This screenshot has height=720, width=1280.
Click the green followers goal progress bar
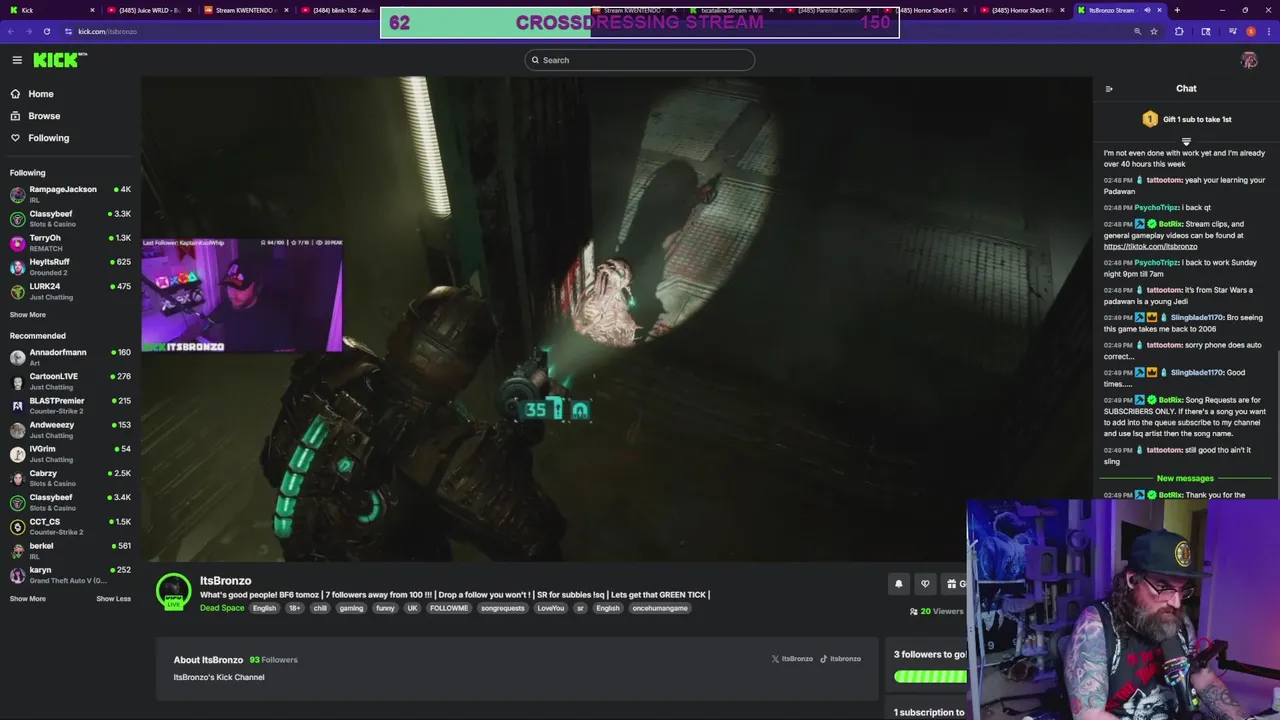pyautogui.click(x=930, y=677)
